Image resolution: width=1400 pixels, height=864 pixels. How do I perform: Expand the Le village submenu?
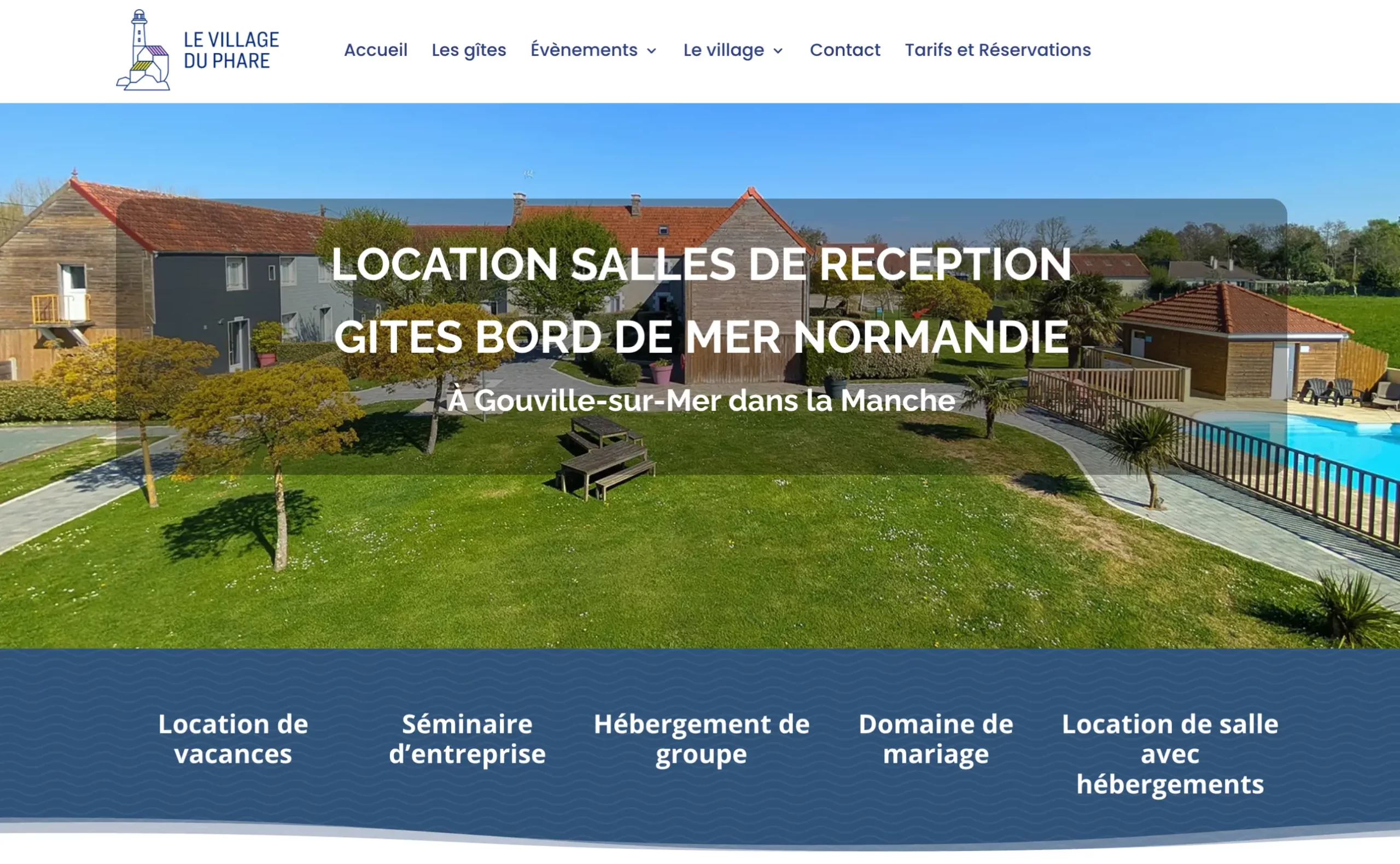point(722,50)
